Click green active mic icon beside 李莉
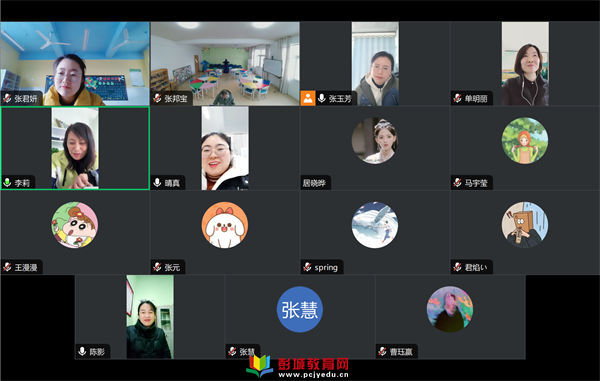 (x=7, y=182)
